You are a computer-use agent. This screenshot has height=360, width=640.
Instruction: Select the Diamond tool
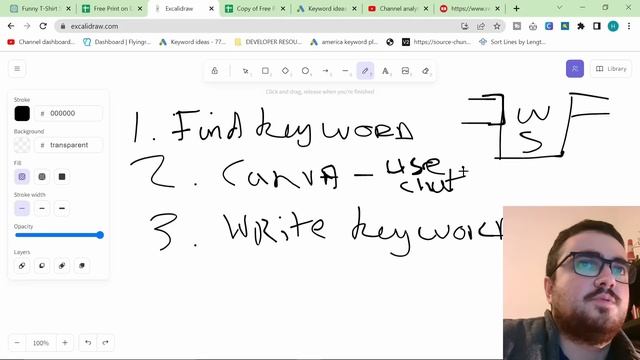point(285,71)
